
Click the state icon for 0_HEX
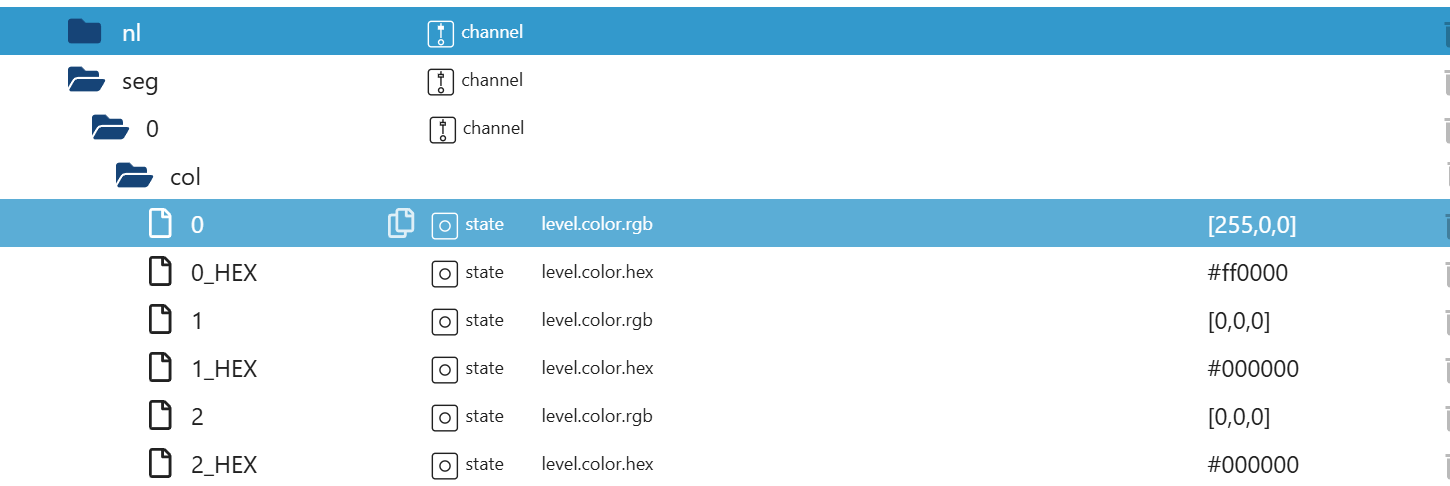tap(444, 273)
